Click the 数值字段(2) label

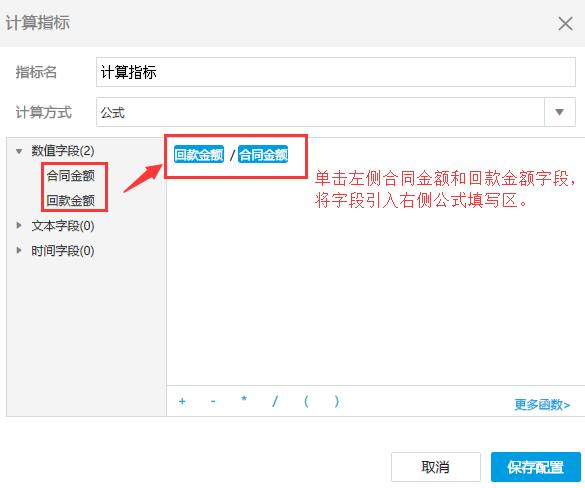[x=63, y=151]
